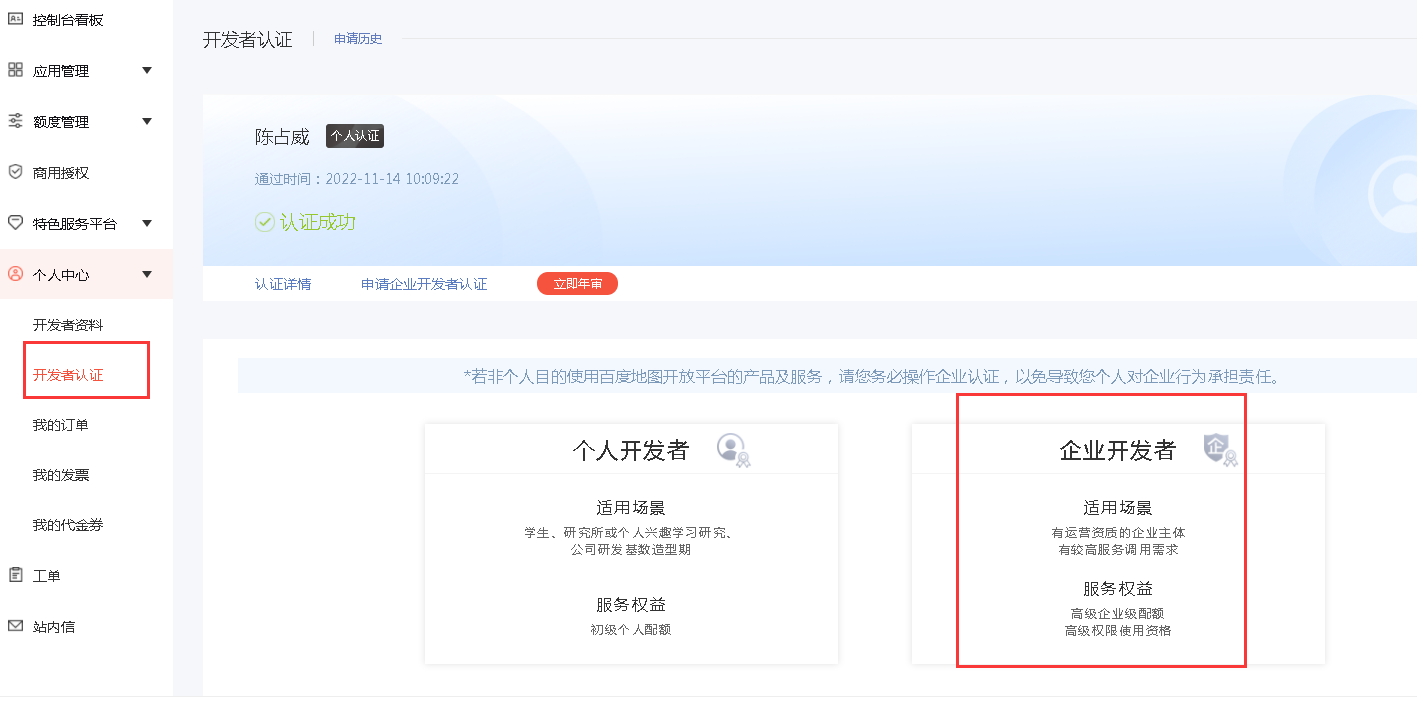Click the enterprise certification notice text
Screen dimensions: 1417x701
click(x=872, y=377)
